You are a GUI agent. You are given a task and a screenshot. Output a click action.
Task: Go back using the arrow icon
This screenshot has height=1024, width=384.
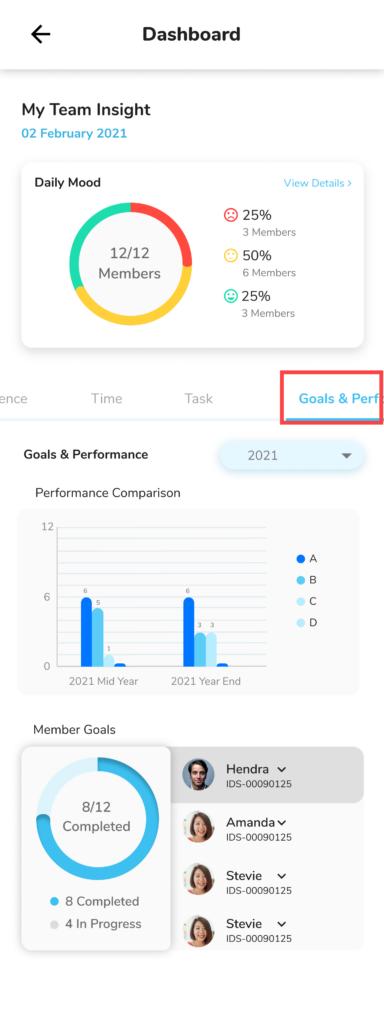[40, 34]
